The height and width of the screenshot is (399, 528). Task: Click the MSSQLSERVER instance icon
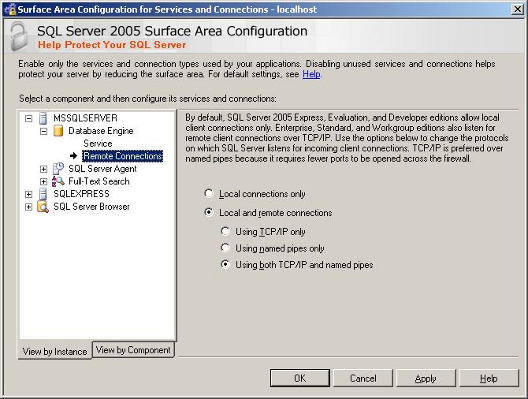pyautogui.click(x=43, y=118)
